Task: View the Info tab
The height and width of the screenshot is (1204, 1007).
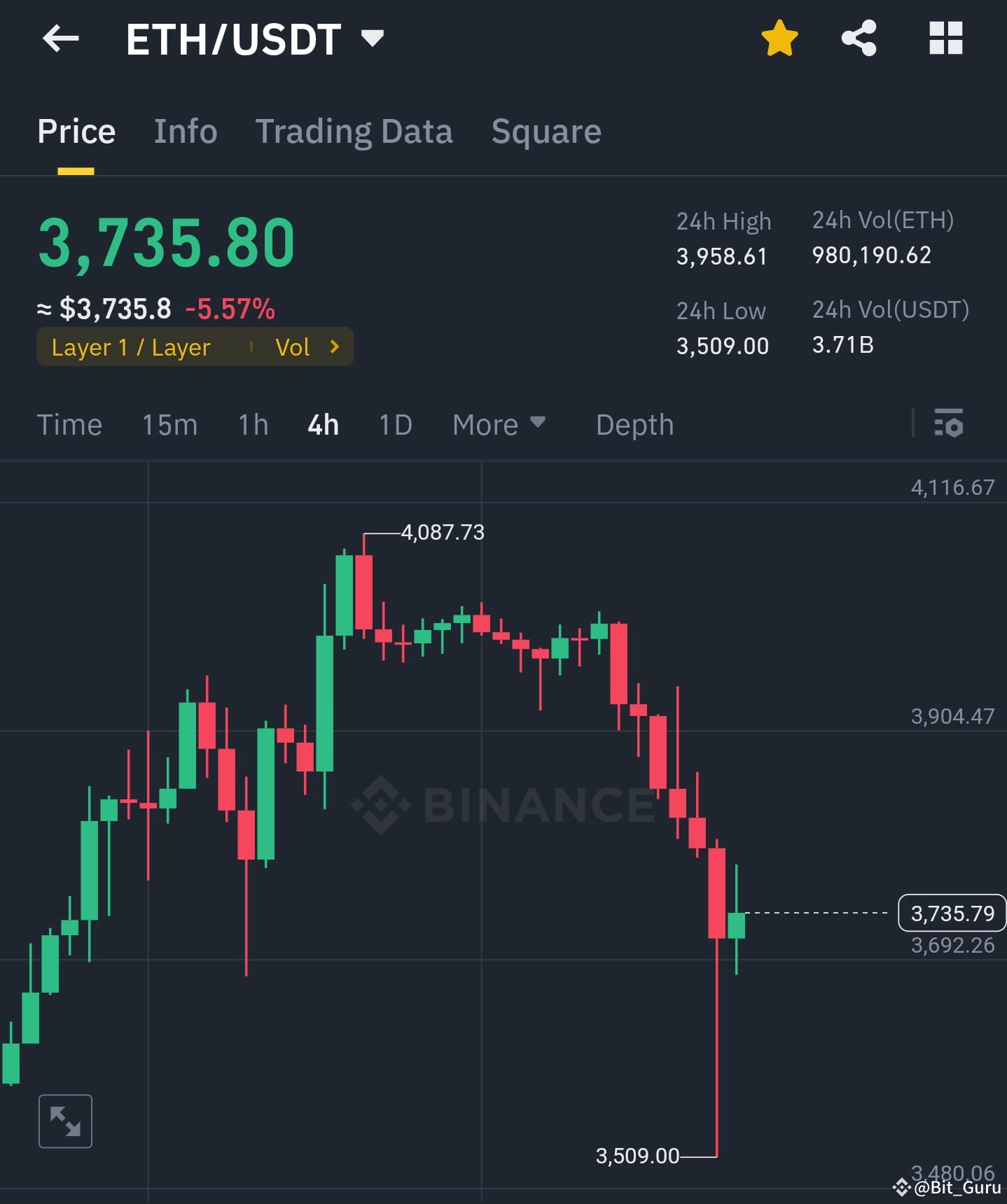Action: tap(185, 131)
